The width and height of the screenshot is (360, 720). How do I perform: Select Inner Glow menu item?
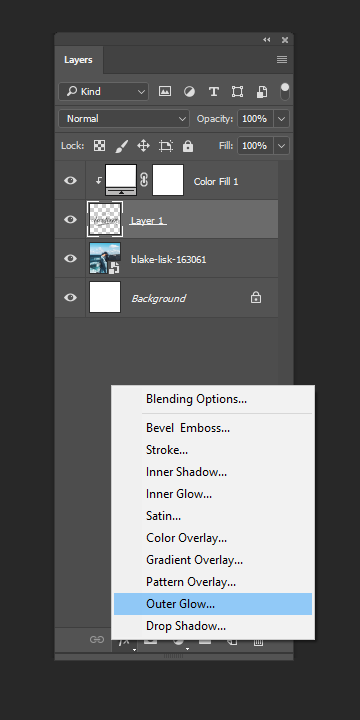[x=213, y=494]
